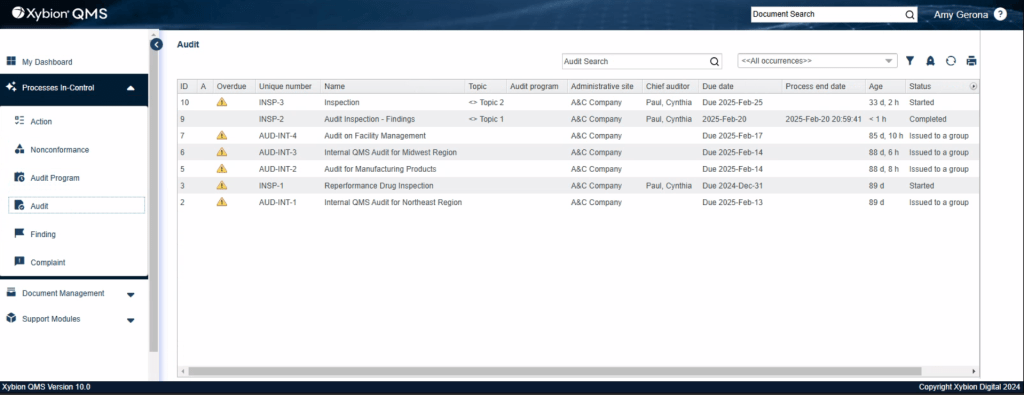Click the right arrow of the horizontal scrollbar

(974, 371)
